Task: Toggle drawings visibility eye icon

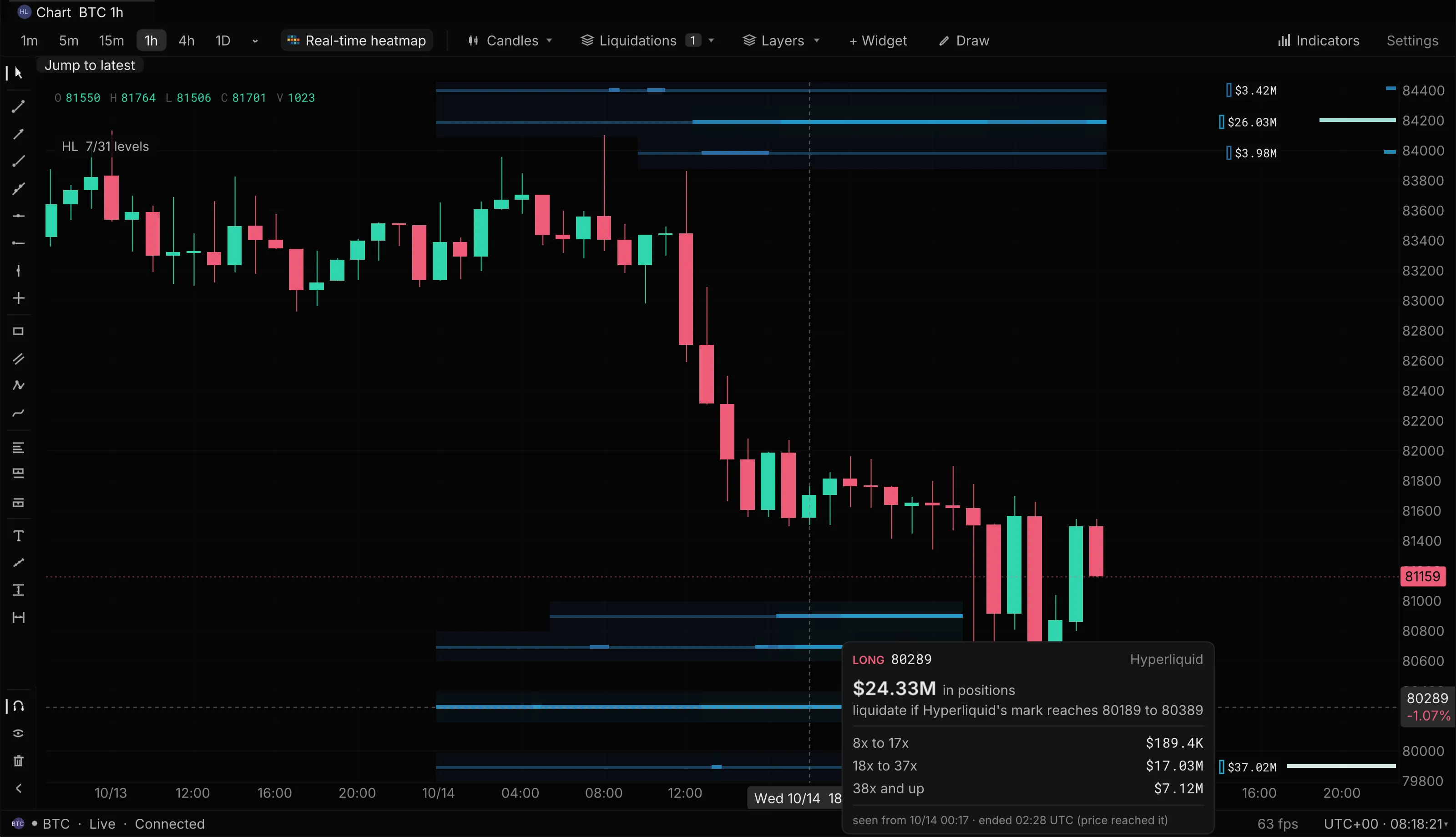Action: pos(18,734)
